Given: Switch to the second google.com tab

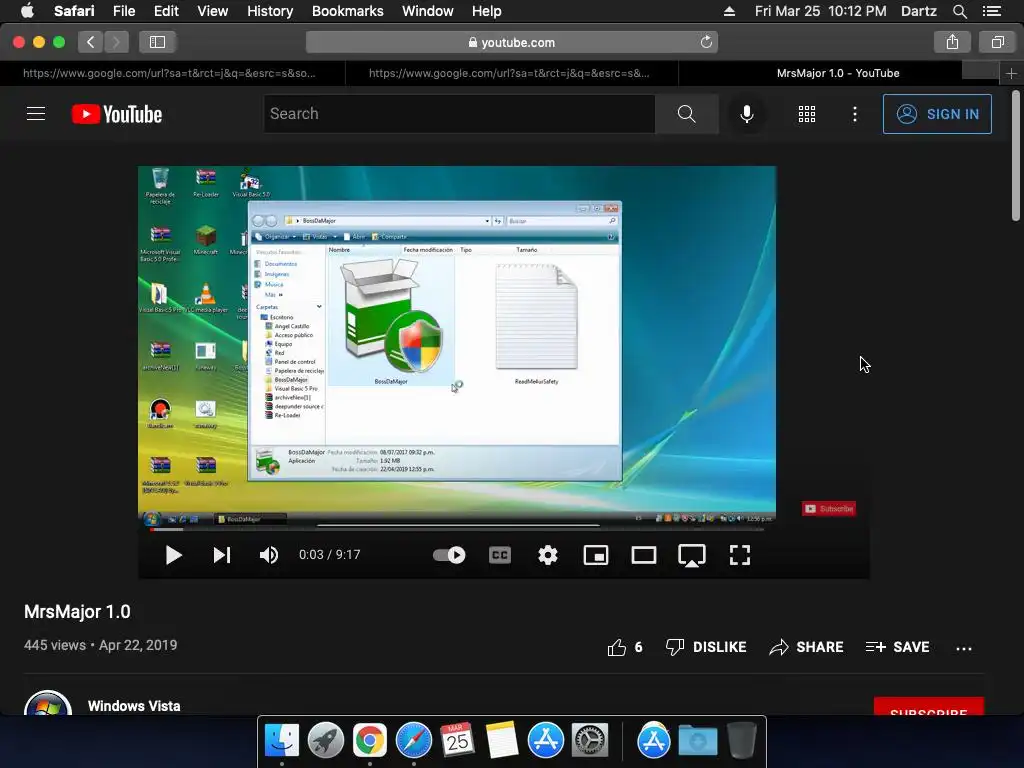Looking at the screenshot, I should pos(511,73).
